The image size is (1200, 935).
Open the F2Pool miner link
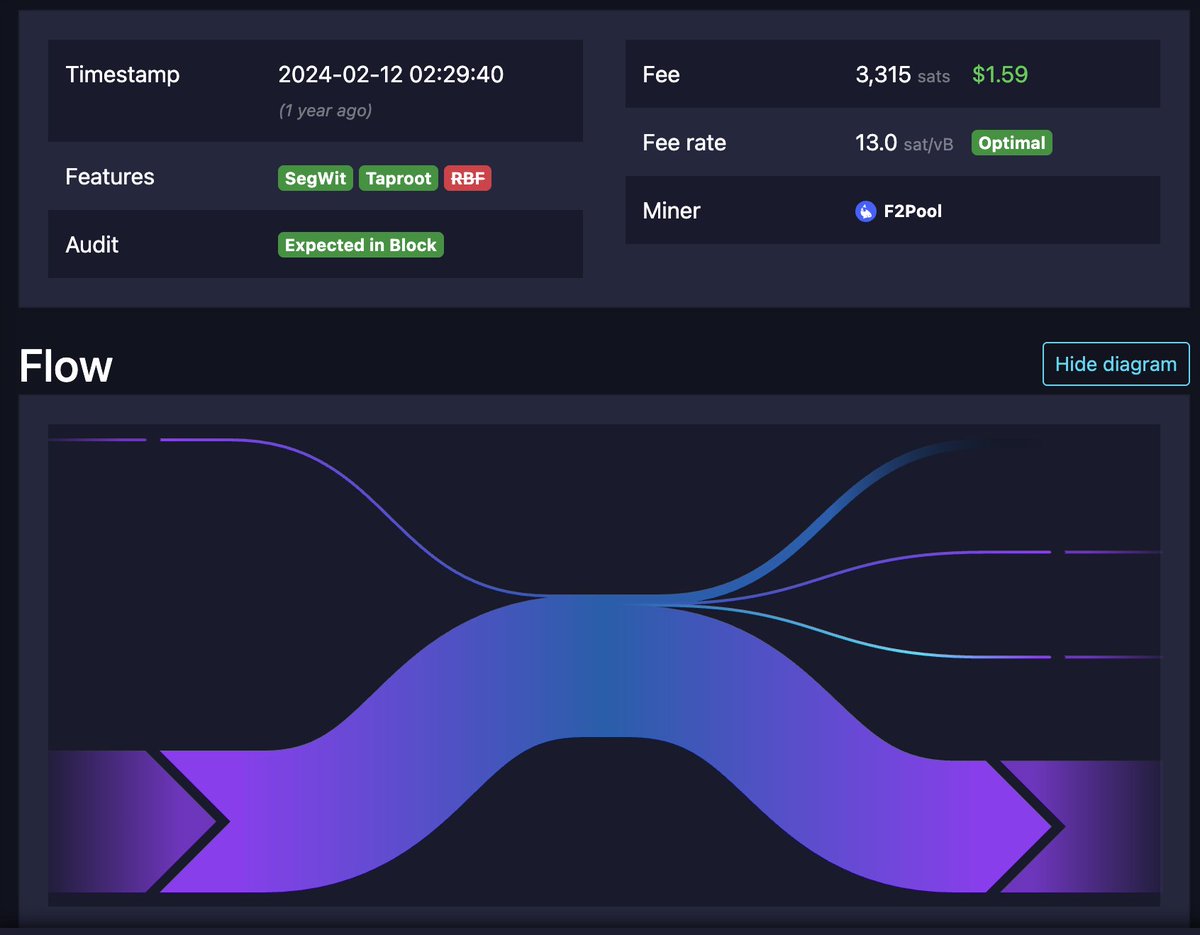[911, 211]
